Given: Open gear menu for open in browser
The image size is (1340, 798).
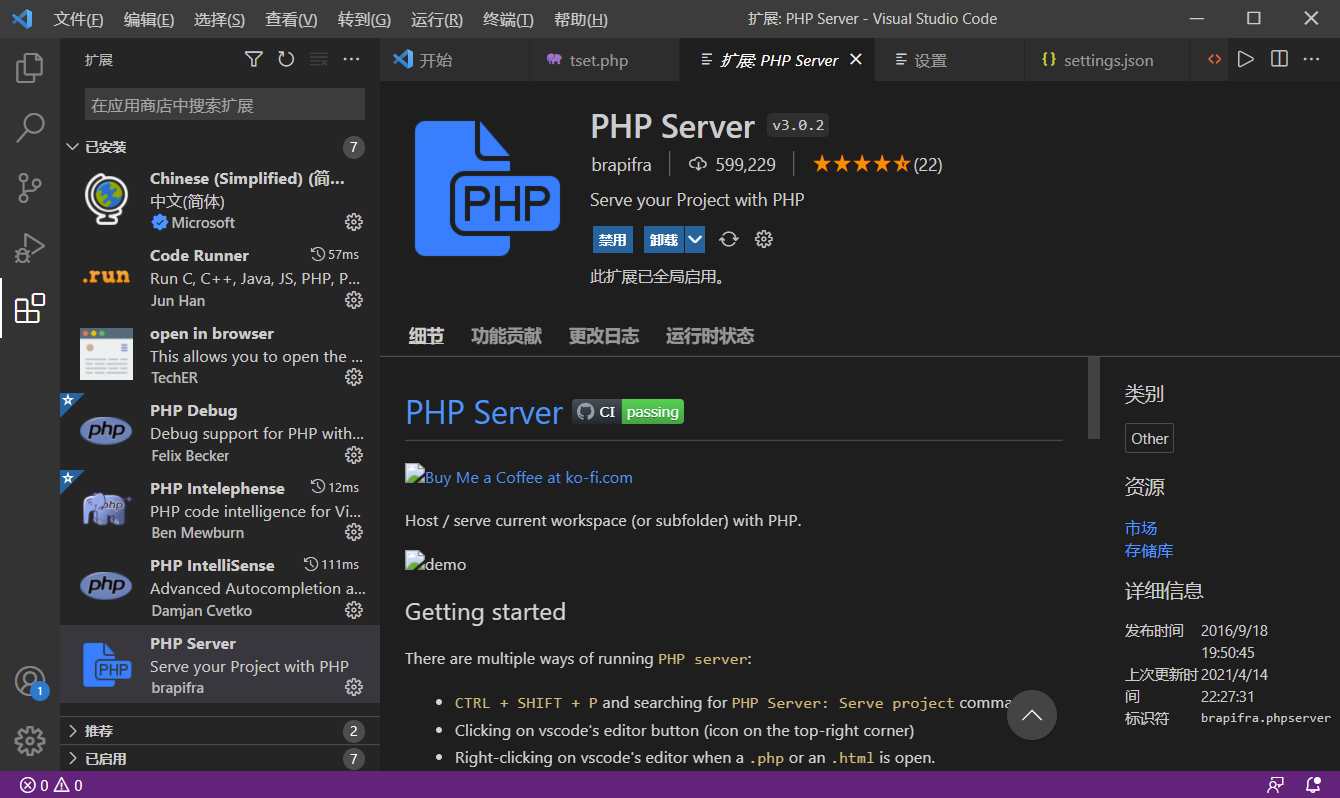Looking at the screenshot, I should pyautogui.click(x=354, y=376).
